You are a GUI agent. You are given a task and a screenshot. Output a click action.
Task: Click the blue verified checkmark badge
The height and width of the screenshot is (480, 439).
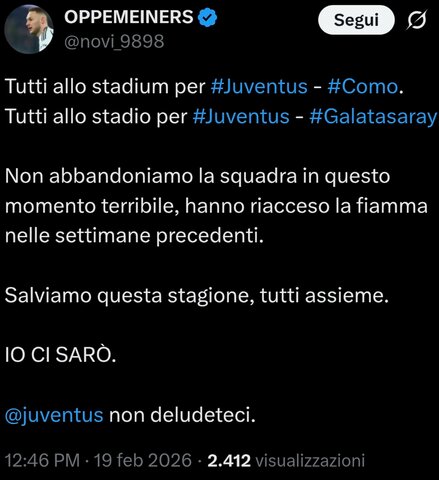tap(208, 17)
